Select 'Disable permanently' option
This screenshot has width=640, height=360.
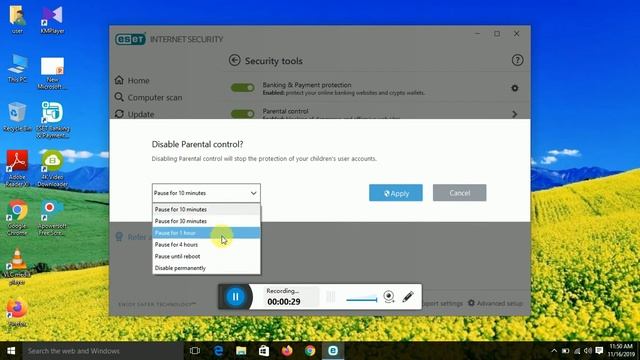[206, 268]
